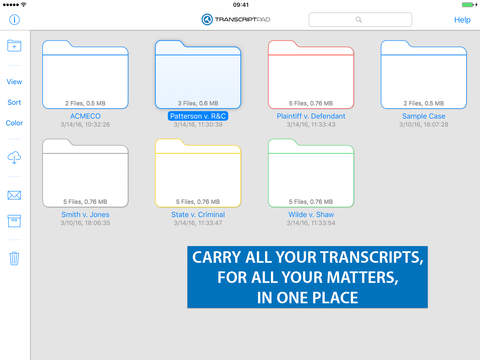This screenshot has width=480, height=360.
Task: Tap the cloud import icon
Action: tap(14, 157)
